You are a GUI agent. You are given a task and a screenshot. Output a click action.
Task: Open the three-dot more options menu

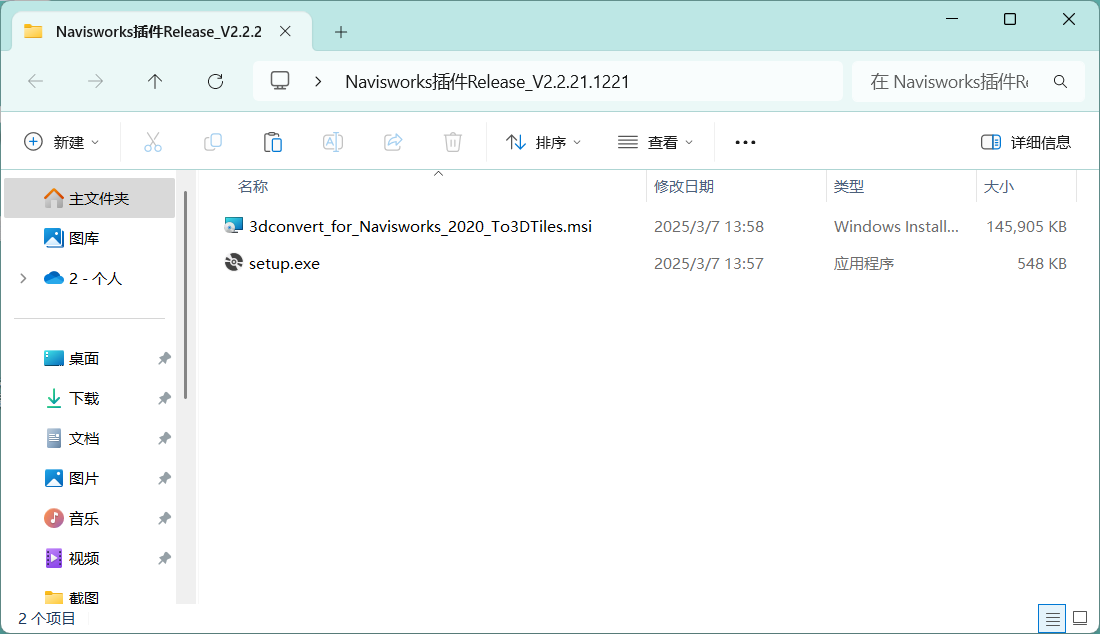coord(745,142)
